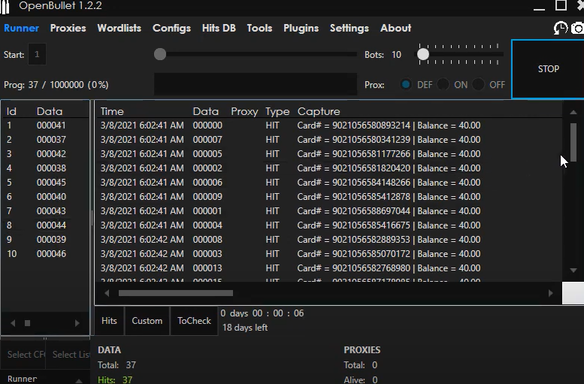Viewport: 584px width, 384px height.
Task: Select bot row 10 with data 000046
Action: click(45, 254)
